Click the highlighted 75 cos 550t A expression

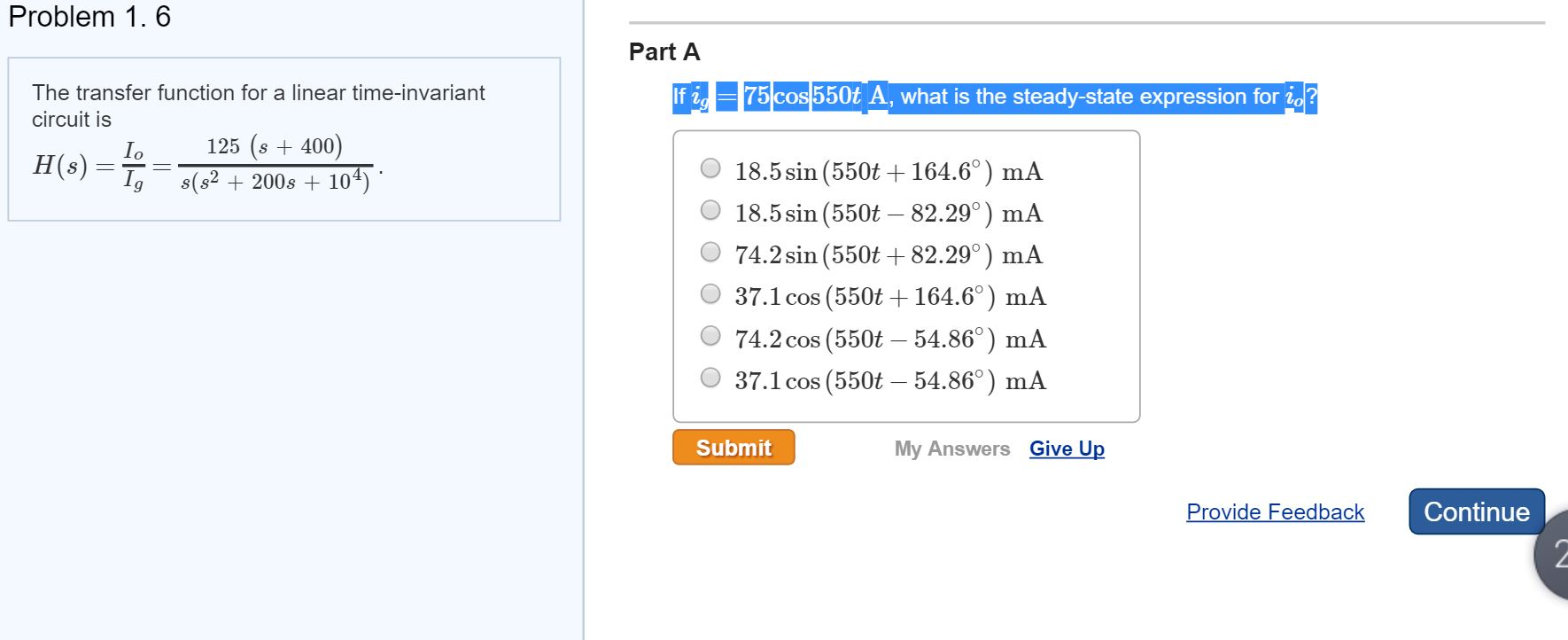click(803, 96)
